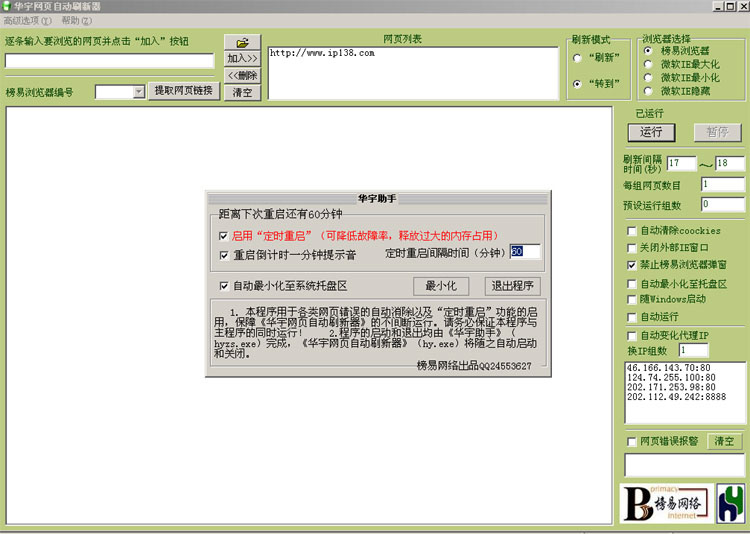Select the 榜易浏览器 radio button
Screen dimensions: 750x534
click(648, 51)
